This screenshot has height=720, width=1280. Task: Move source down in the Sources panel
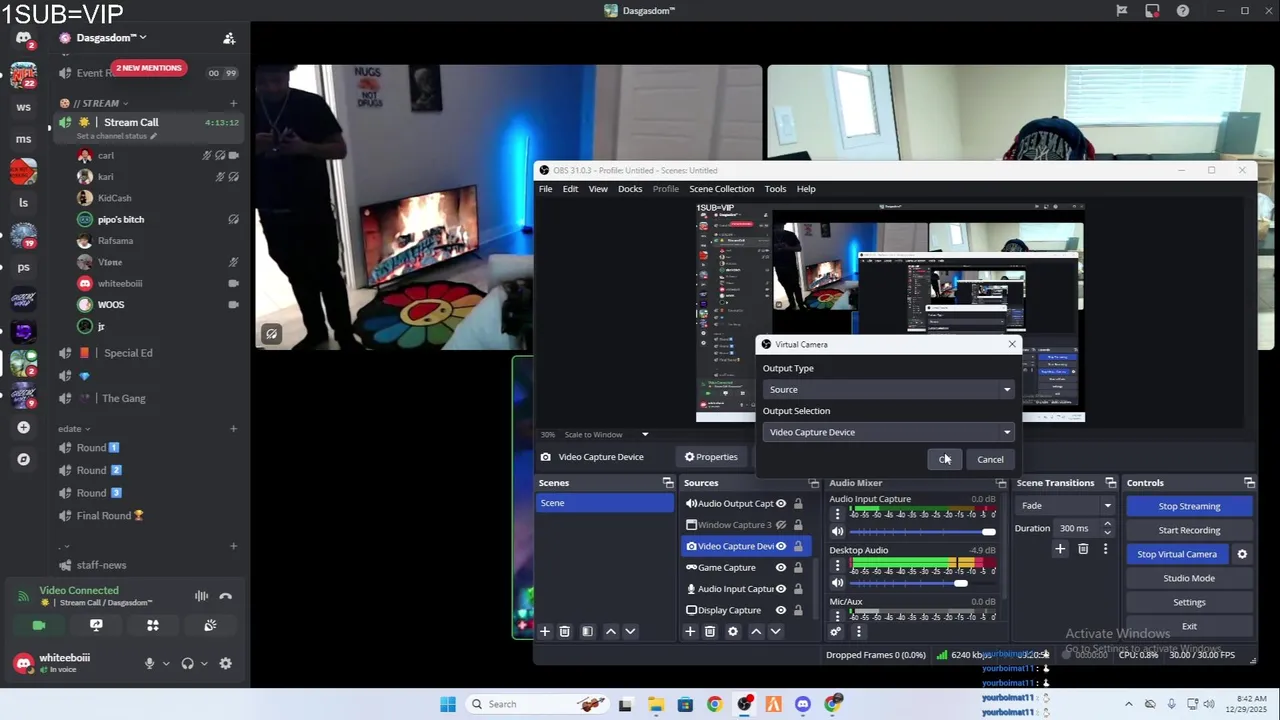coord(775,632)
